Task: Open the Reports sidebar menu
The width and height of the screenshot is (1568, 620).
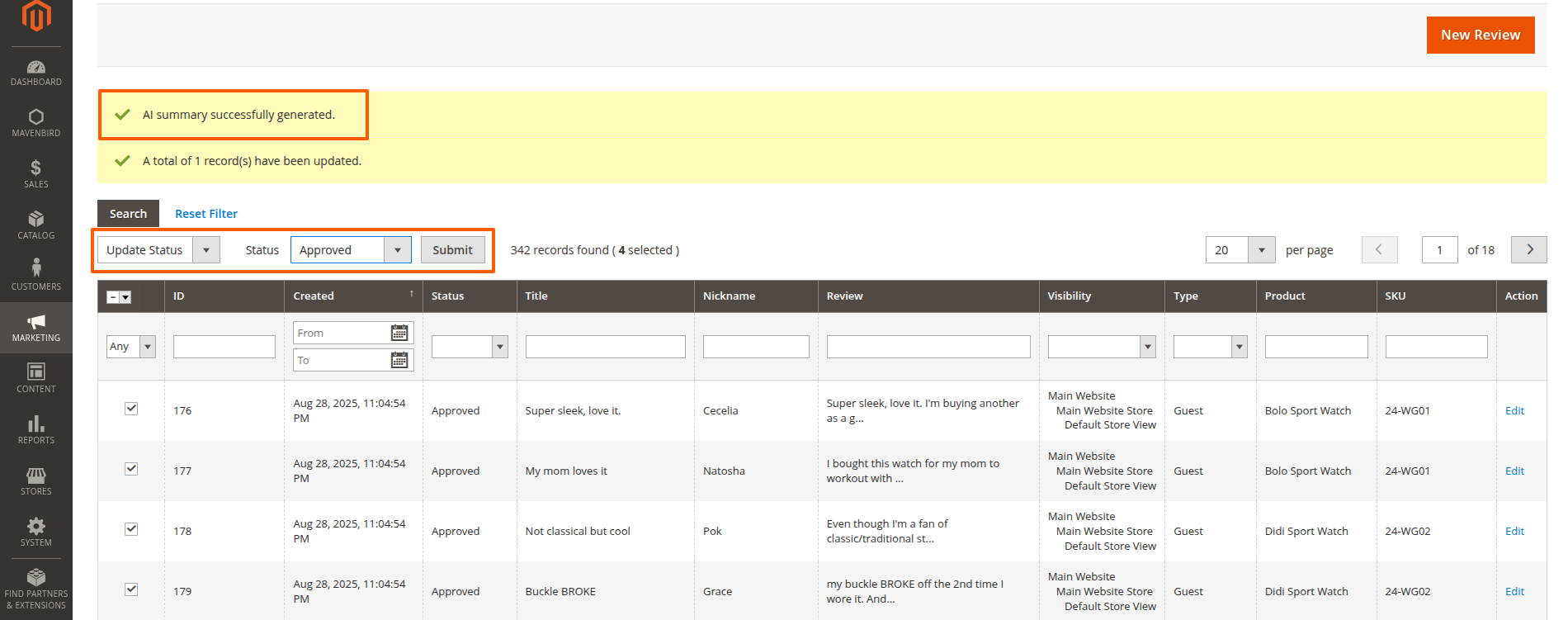Action: tap(35, 430)
